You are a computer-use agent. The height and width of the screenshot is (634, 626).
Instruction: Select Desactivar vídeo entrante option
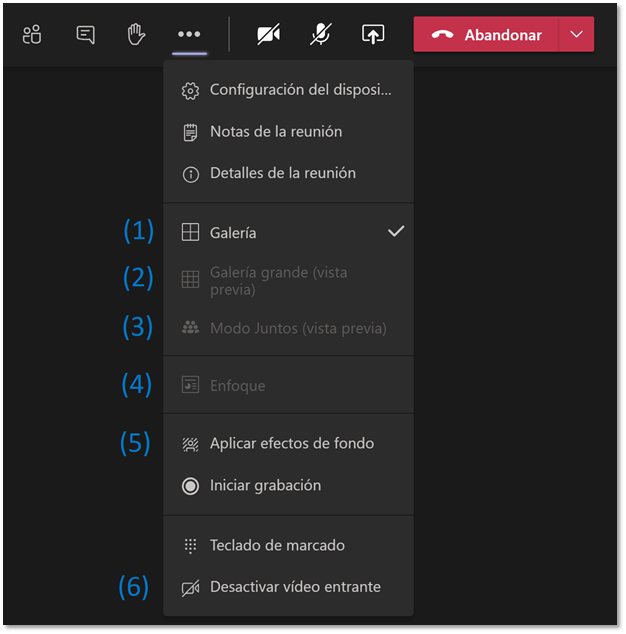tap(288, 588)
